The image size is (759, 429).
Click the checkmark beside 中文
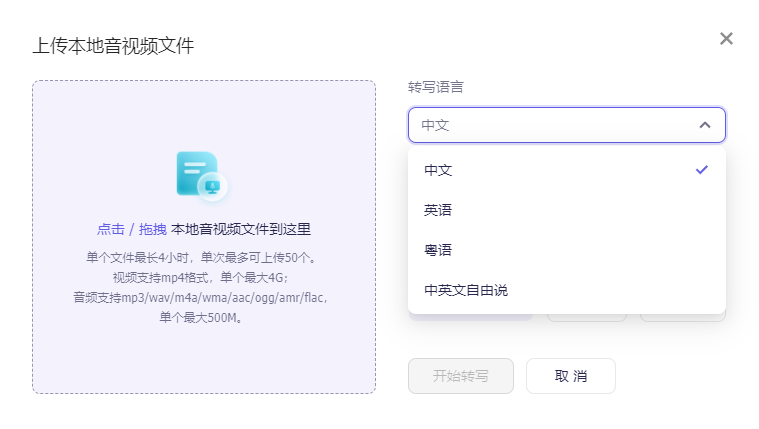[702, 170]
